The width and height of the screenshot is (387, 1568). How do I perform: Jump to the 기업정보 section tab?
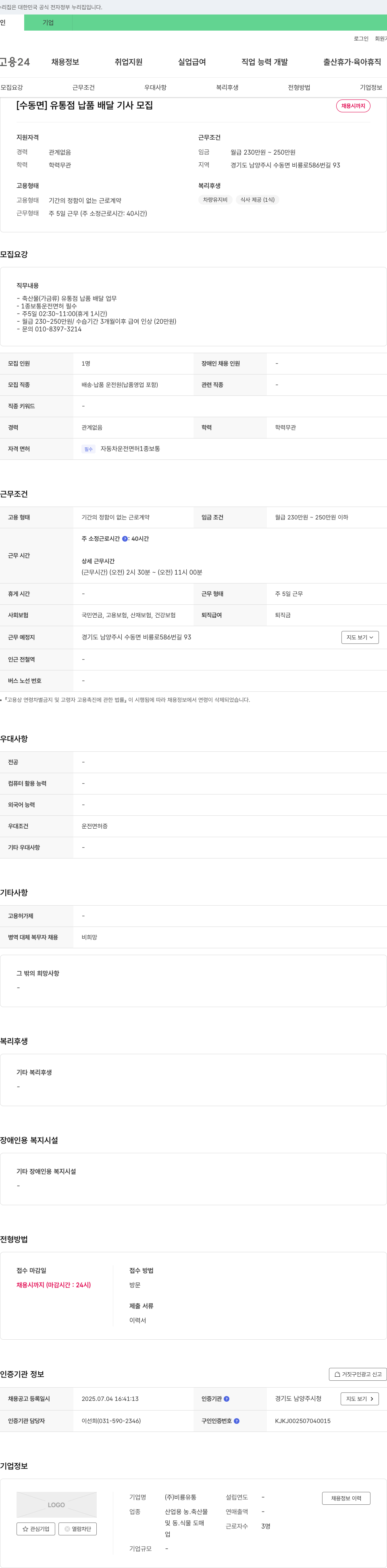[x=371, y=88]
